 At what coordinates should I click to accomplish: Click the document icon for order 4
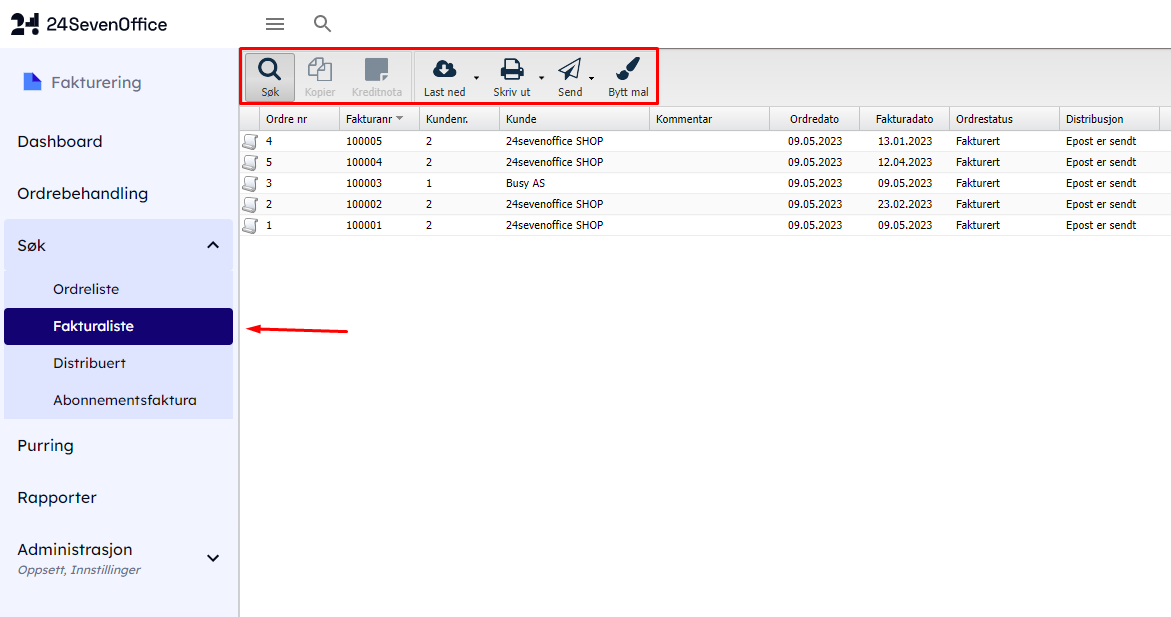(249, 141)
